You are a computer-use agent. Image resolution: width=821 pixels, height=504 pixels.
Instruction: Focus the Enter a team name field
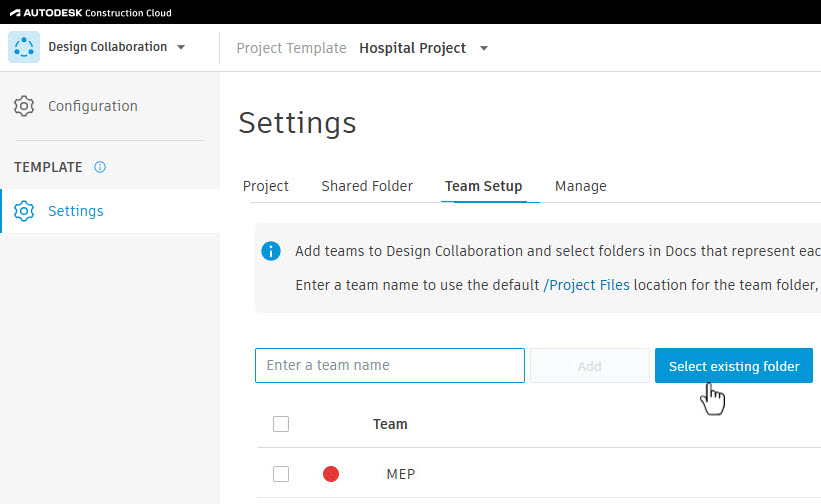(x=390, y=365)
